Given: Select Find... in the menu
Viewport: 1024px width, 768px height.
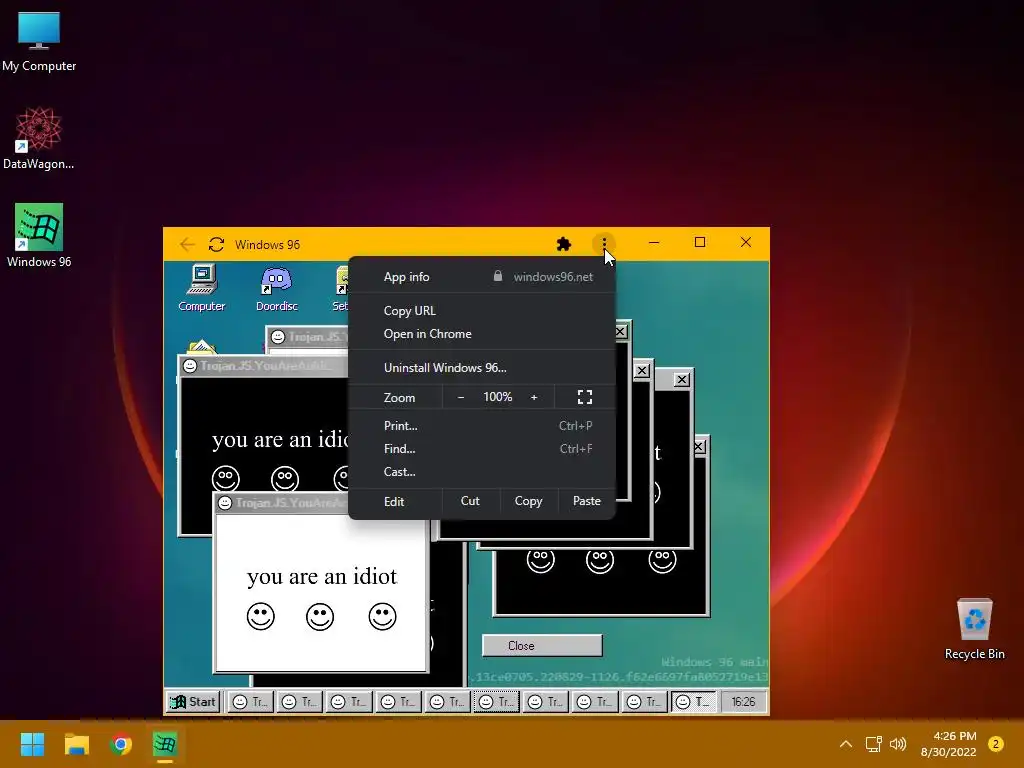Looking at the screenshot, I should pos(482,449).
